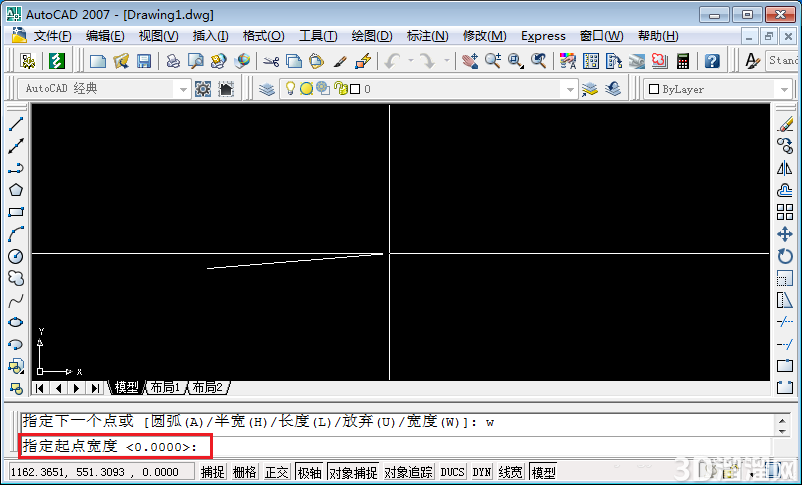Open the Help question mark icon
Screen dimensions: 802x485
click(712, 61)
